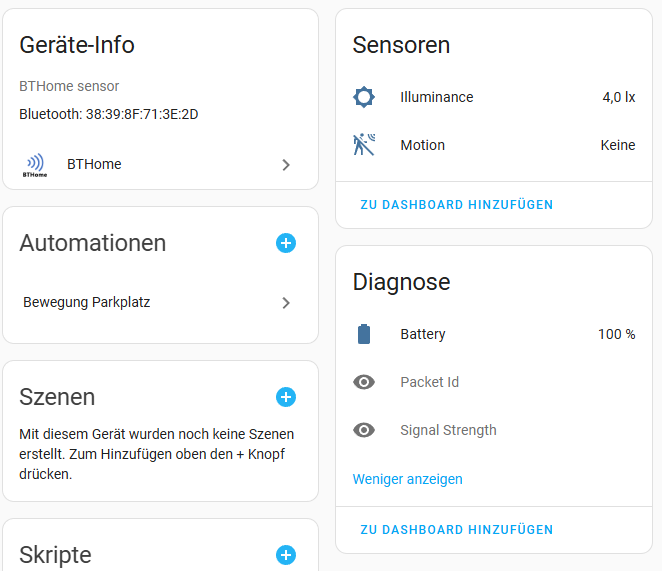
Task: Click the Battery icon in Diagnose
Action: pyautogui.click(x=364, y=334)
